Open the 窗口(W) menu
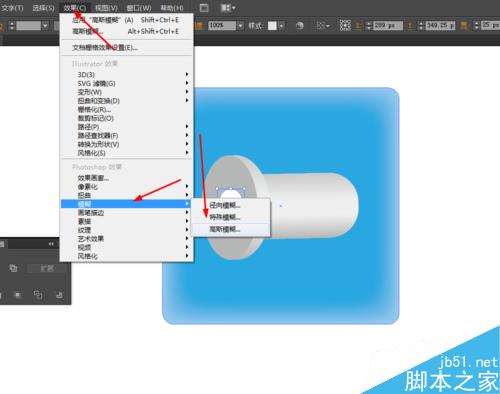Image resolution: width=500 pixels, height=394 pixels. point(139,8)
